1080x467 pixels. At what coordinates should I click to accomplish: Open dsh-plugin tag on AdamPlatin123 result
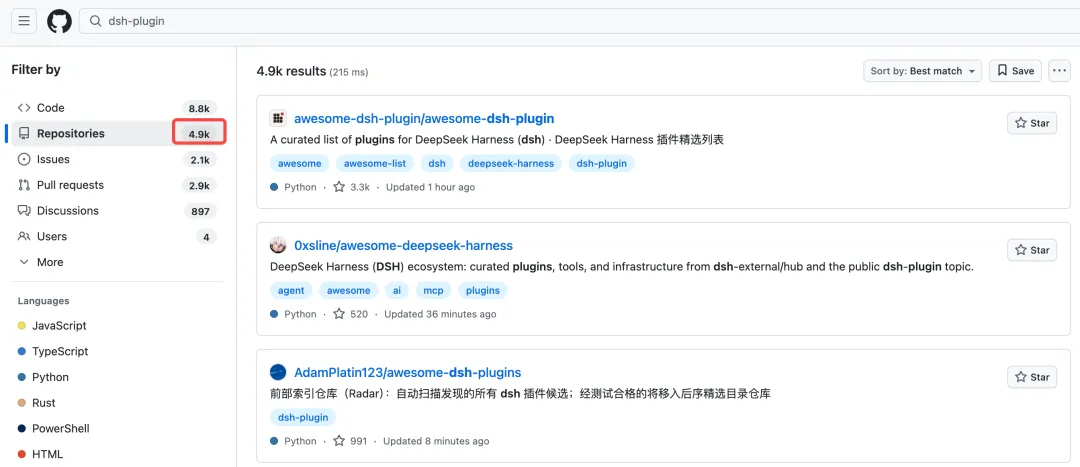[x=303, y=417]
